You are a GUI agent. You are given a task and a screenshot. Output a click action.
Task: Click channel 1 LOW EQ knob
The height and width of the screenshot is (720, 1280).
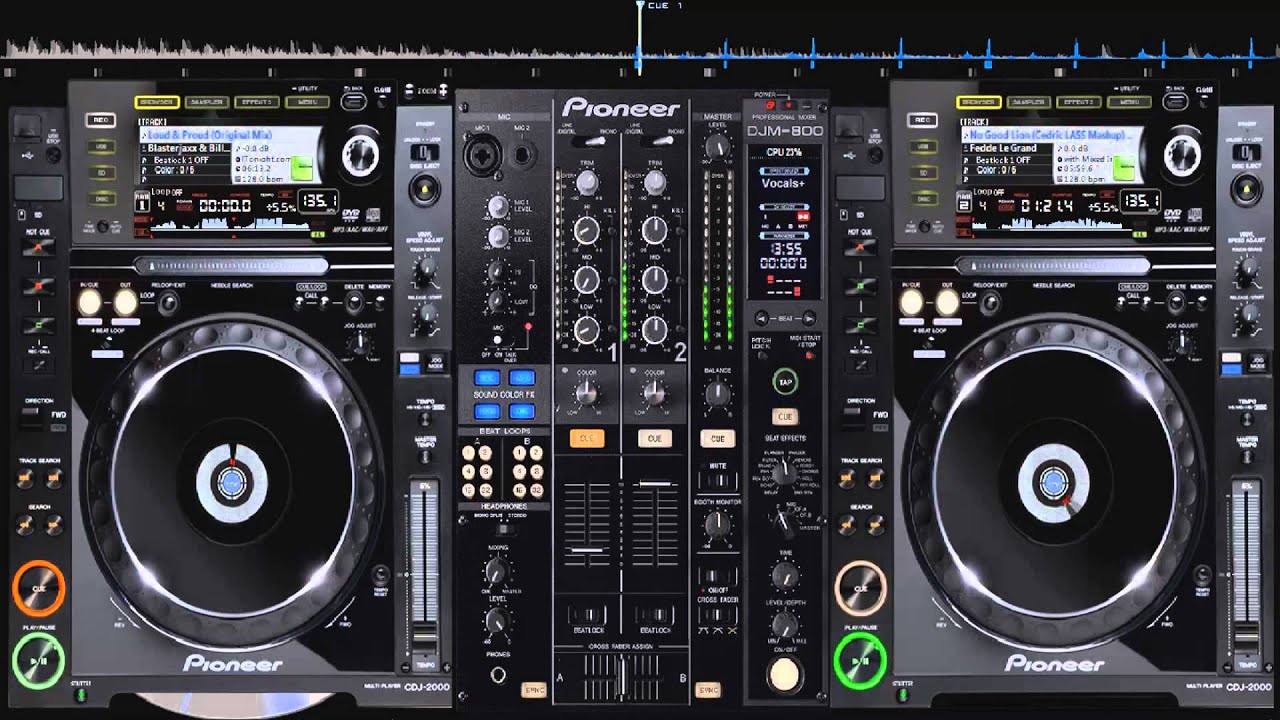pyautogui.click(x=587, y=329)
